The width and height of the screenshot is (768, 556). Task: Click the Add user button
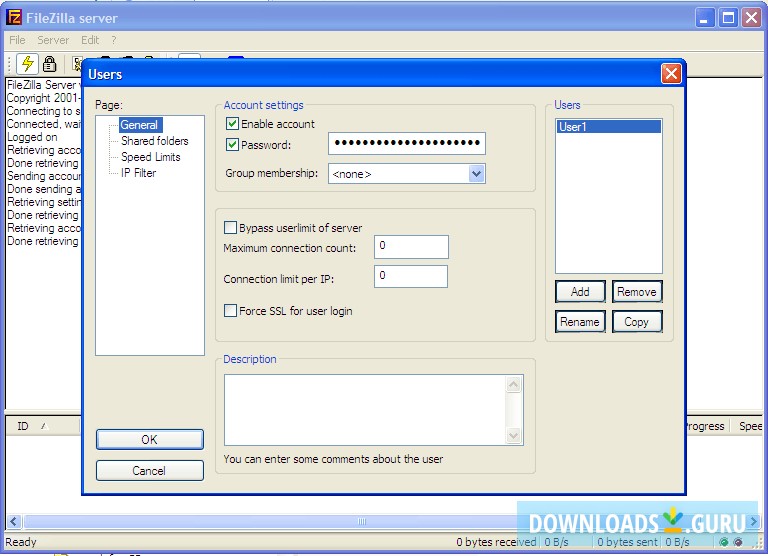tap(580, 292)
